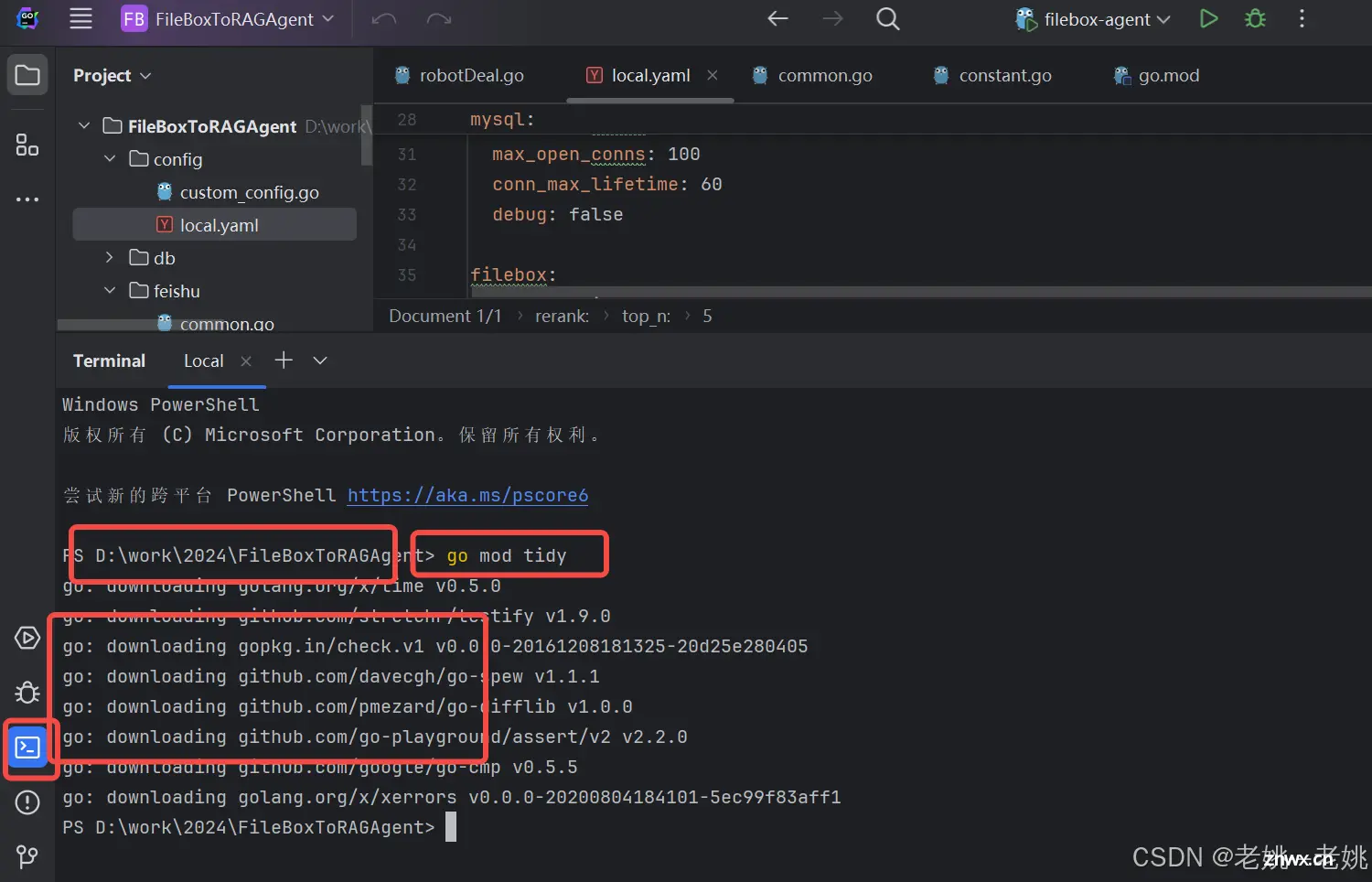Run the filebox-agent configuration
The height and width of the screenshot is (882, 1372).
click(1208, 18)
